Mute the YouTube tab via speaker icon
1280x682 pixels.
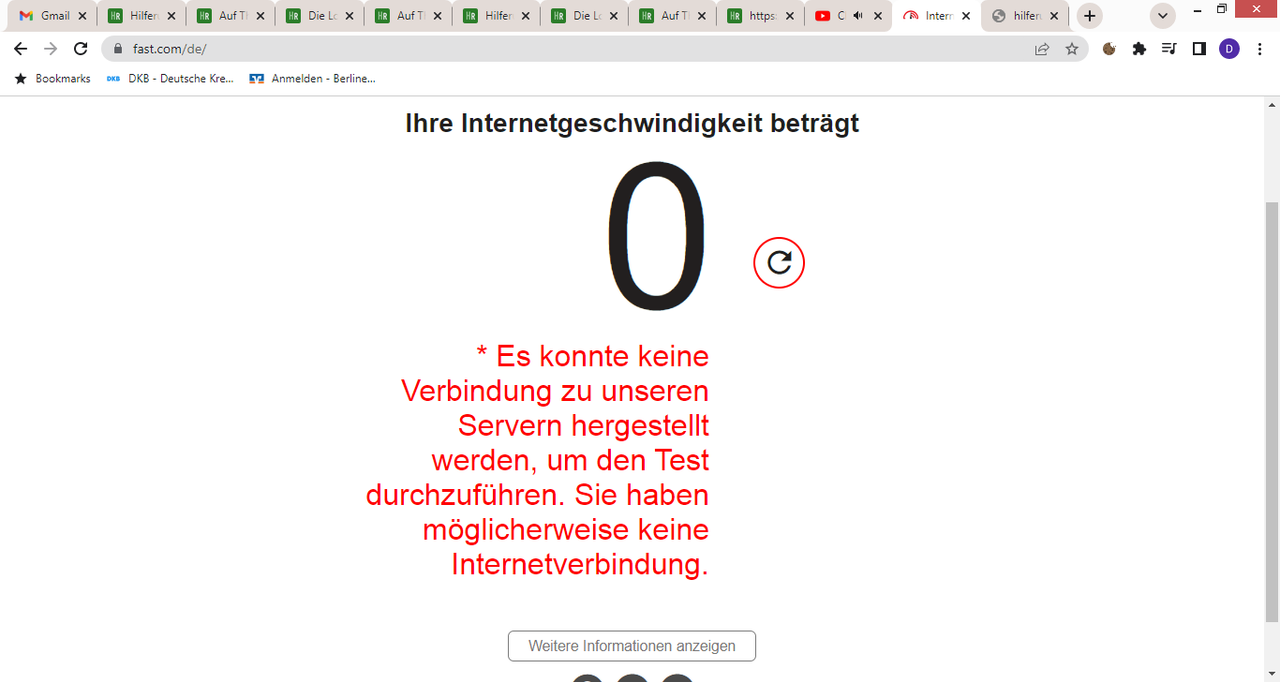[857, 16]
